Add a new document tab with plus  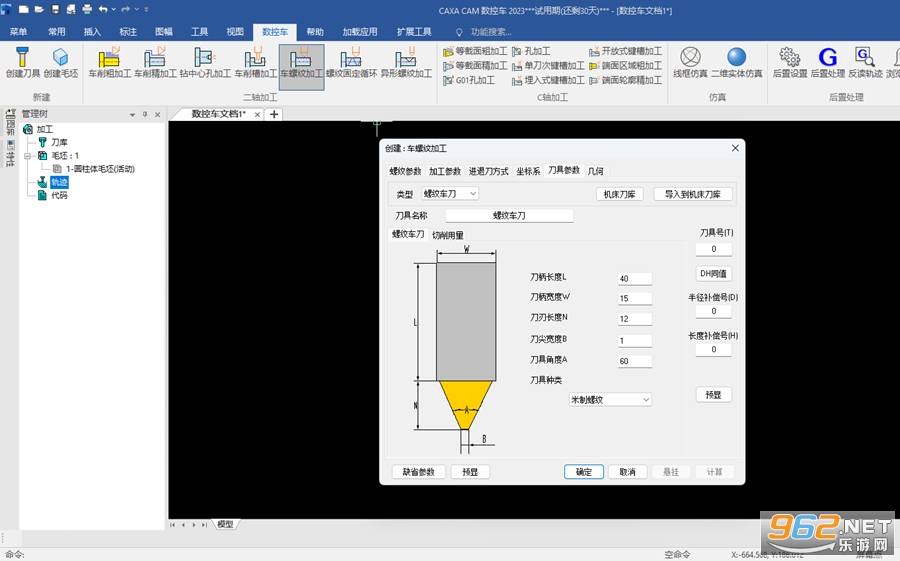[274, 114]
